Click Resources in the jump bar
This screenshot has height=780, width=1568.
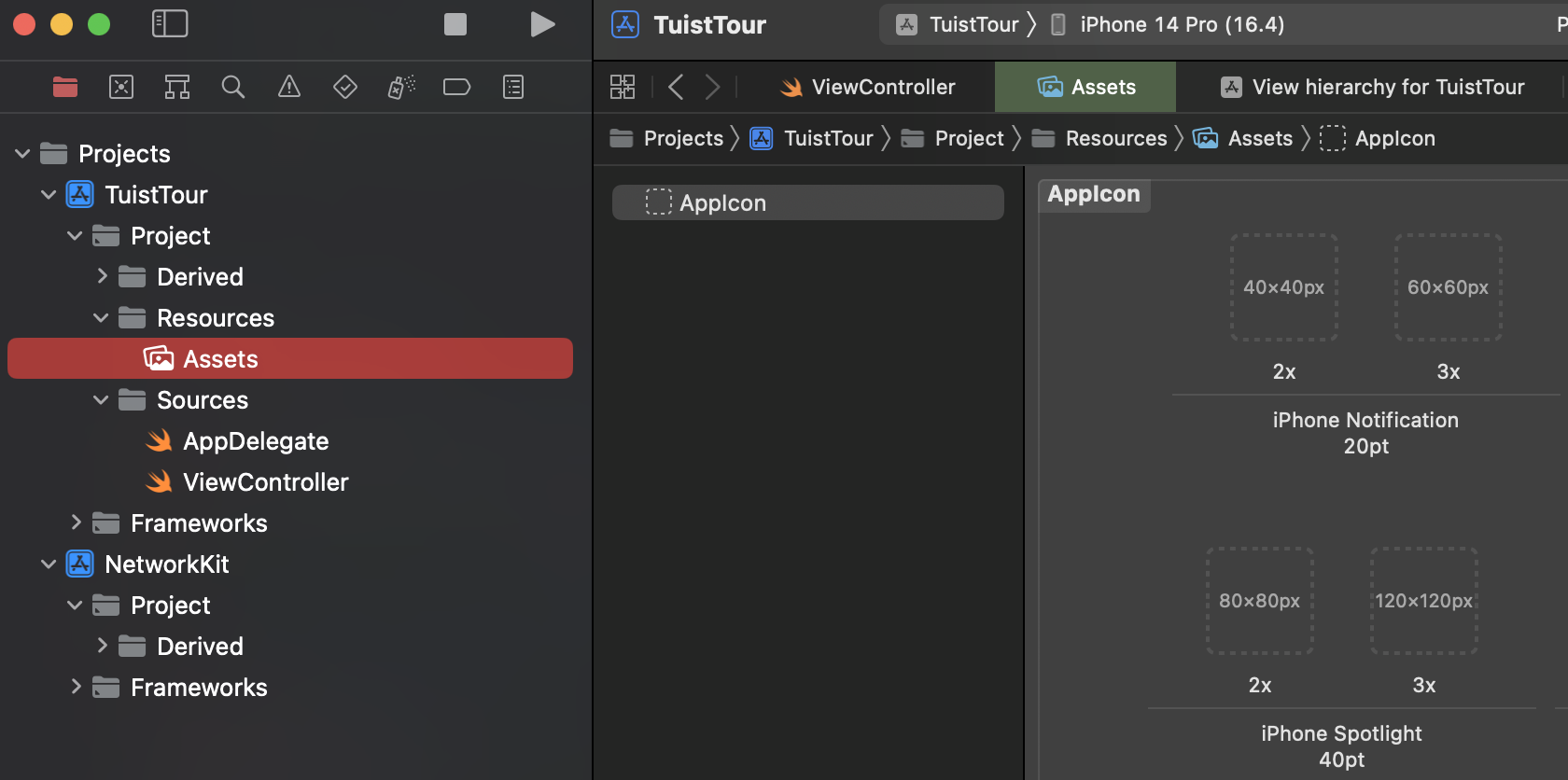pyautogui.click(x=1099, y=138)
